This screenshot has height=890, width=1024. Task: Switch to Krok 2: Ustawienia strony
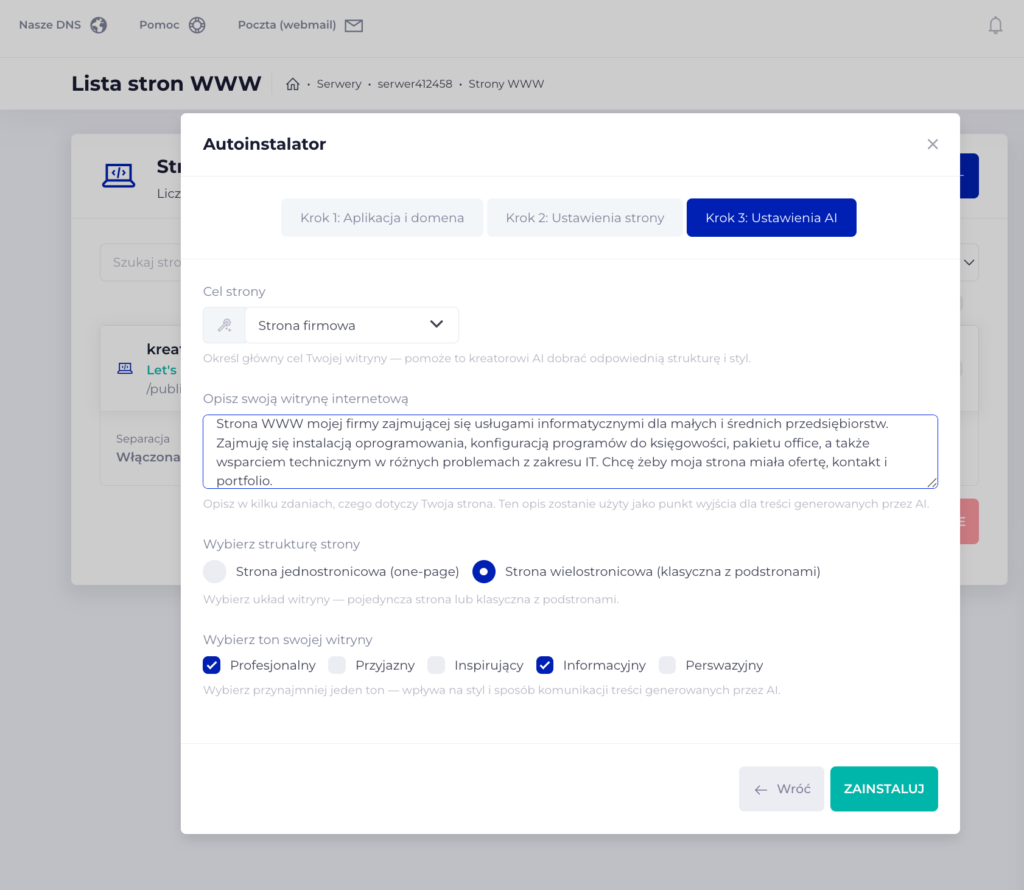(x=585, y=217)
